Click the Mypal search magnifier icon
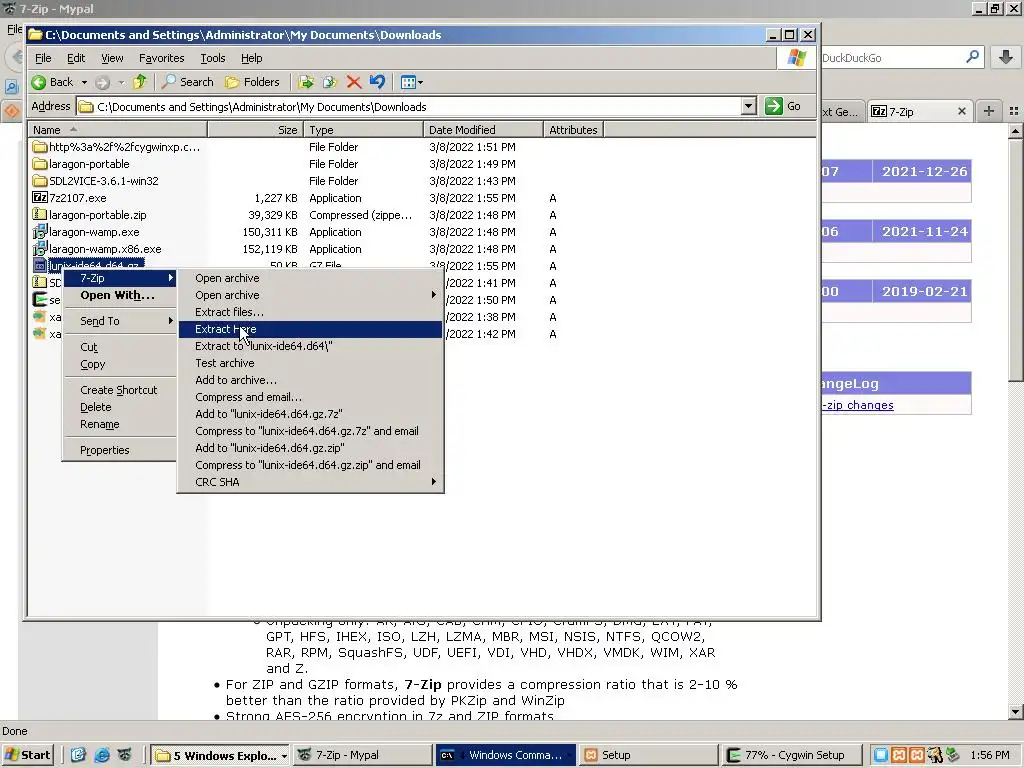The width and height of the screenshot is (1024, 768). (x=972, y=57)
